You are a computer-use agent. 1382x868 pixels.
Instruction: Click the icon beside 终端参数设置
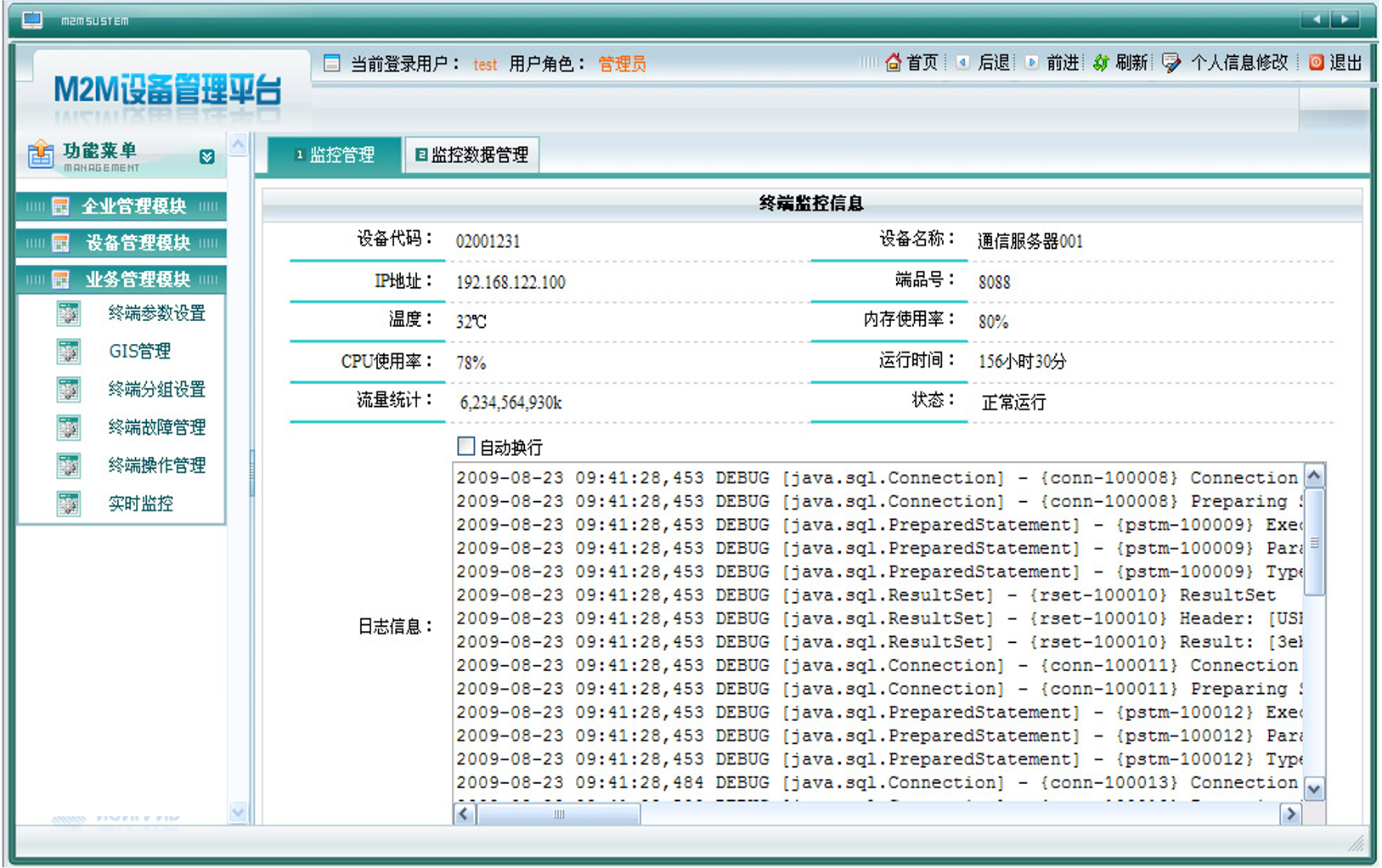coord(69,313)
